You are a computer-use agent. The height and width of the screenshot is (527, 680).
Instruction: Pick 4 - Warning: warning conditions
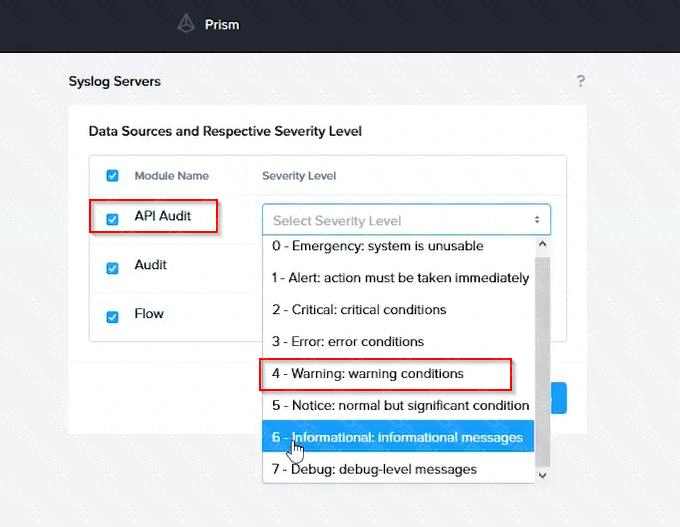click(368, 374)
